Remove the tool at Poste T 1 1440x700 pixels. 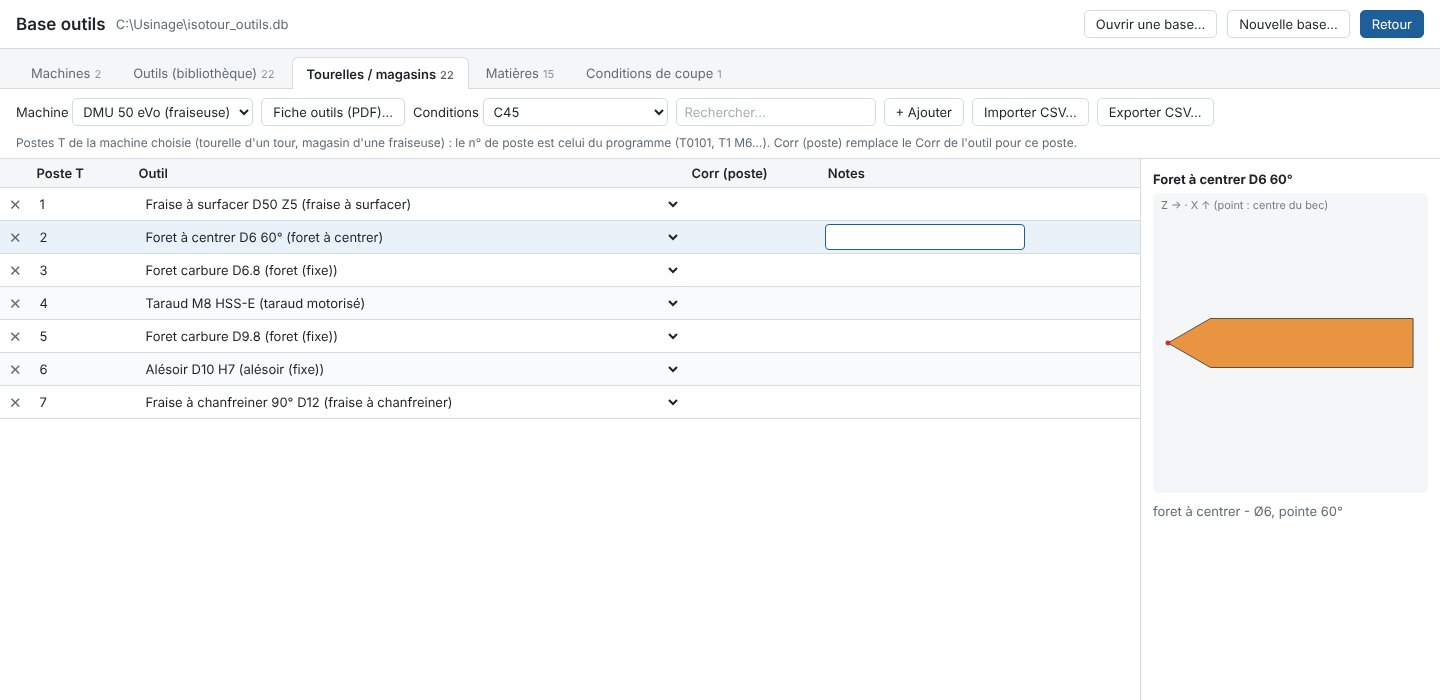[15, 204]
